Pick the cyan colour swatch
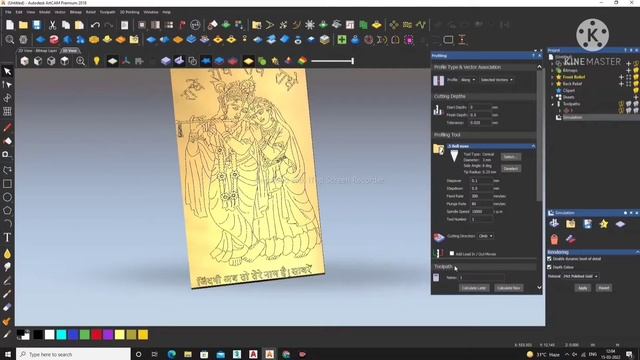 coord(61,335)
